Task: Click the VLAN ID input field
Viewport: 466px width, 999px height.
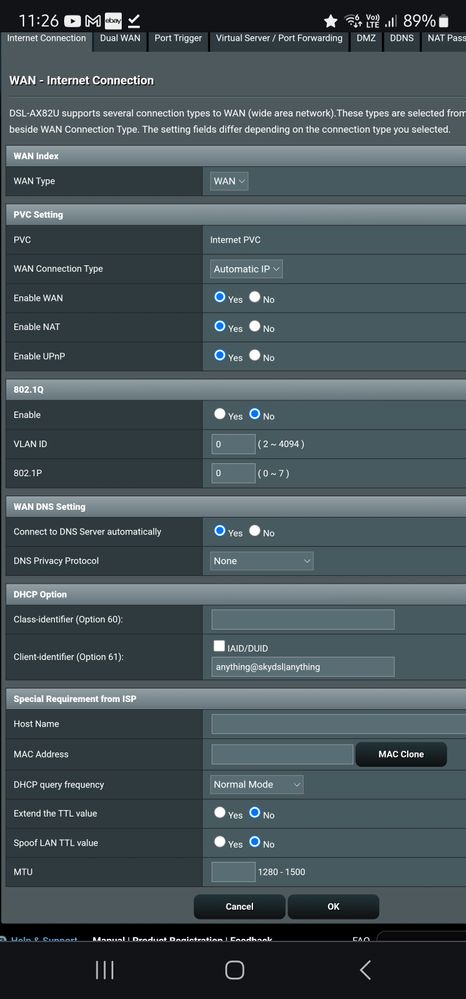Action: point(233,444)
